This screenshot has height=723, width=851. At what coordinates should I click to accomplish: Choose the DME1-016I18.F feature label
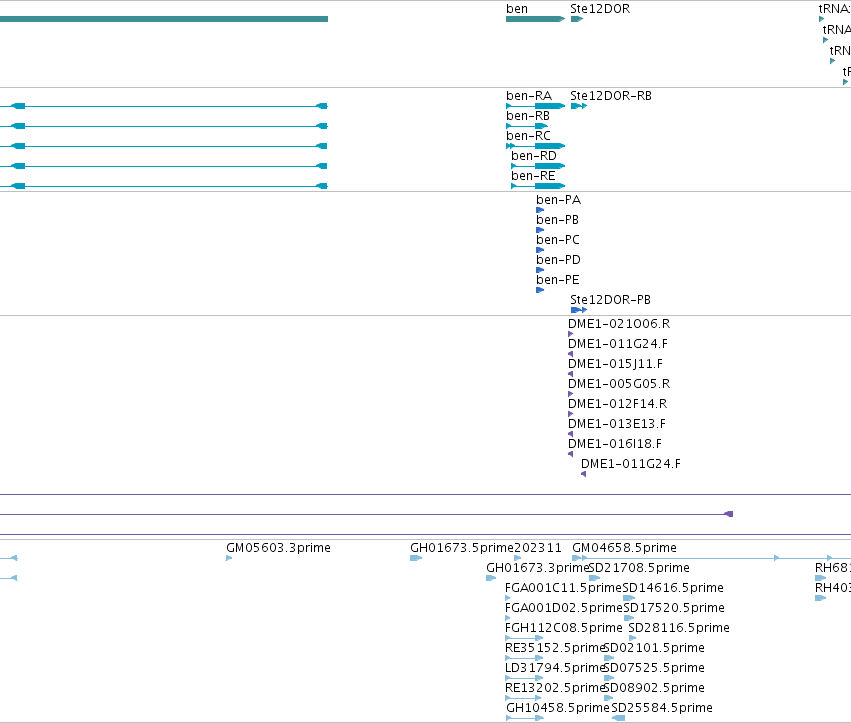tap(614, 444)
